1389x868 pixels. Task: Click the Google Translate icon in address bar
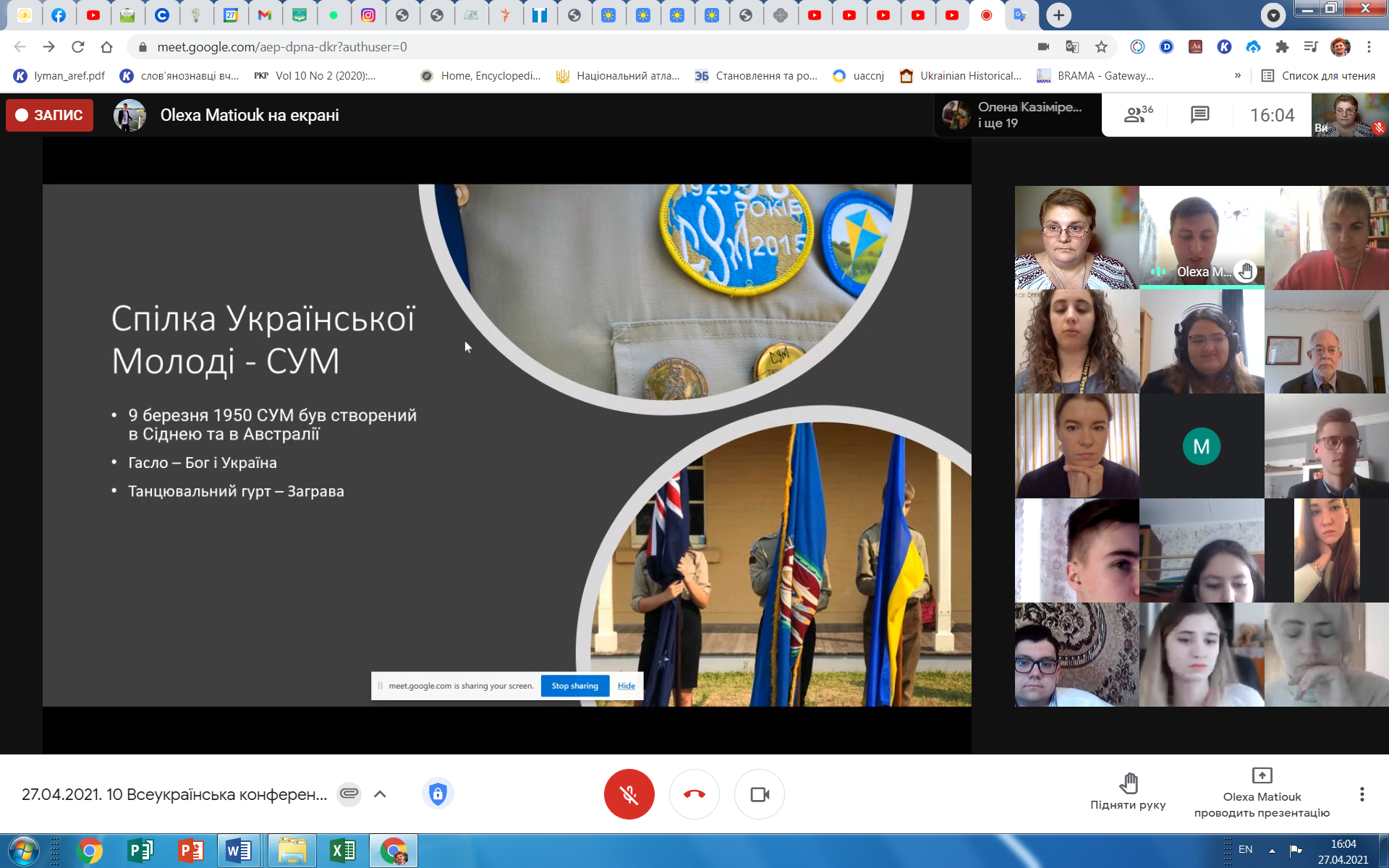(1072, 47)
